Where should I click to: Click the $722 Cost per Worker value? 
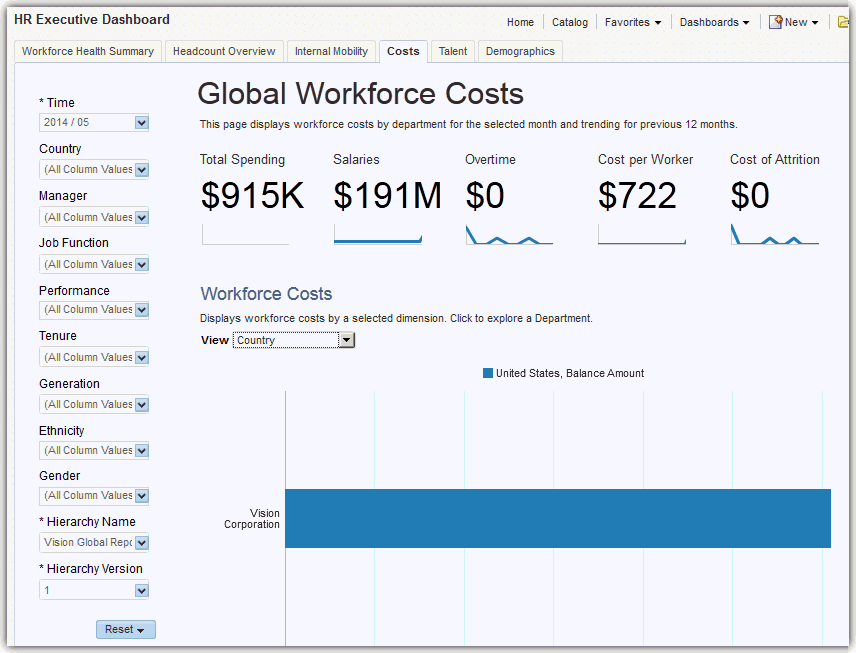click(x=637, y=195)
